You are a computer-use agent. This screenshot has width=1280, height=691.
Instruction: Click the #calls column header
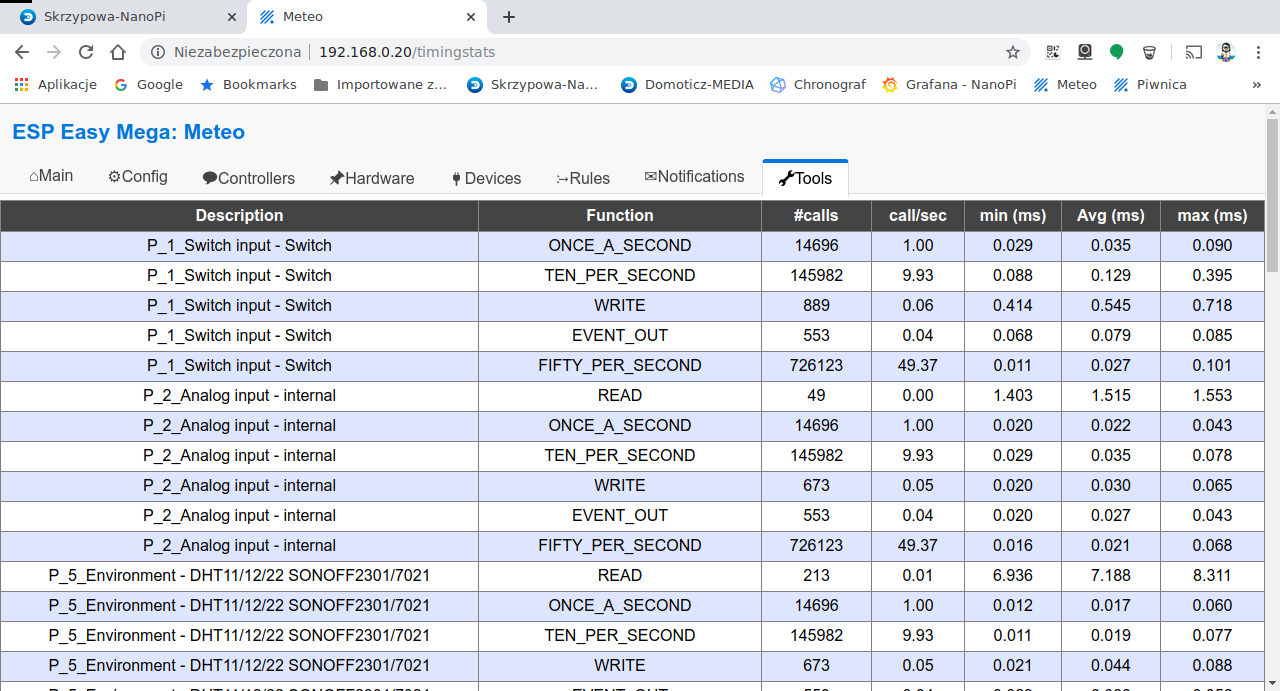pyautogui.click(x=816, y=215)
